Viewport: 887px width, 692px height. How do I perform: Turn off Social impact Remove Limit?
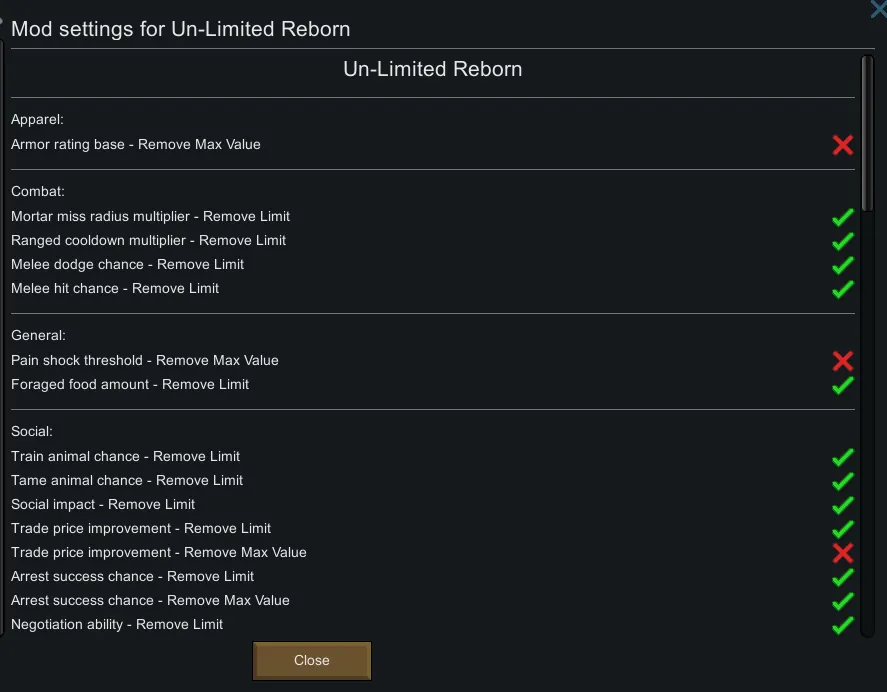843,505
